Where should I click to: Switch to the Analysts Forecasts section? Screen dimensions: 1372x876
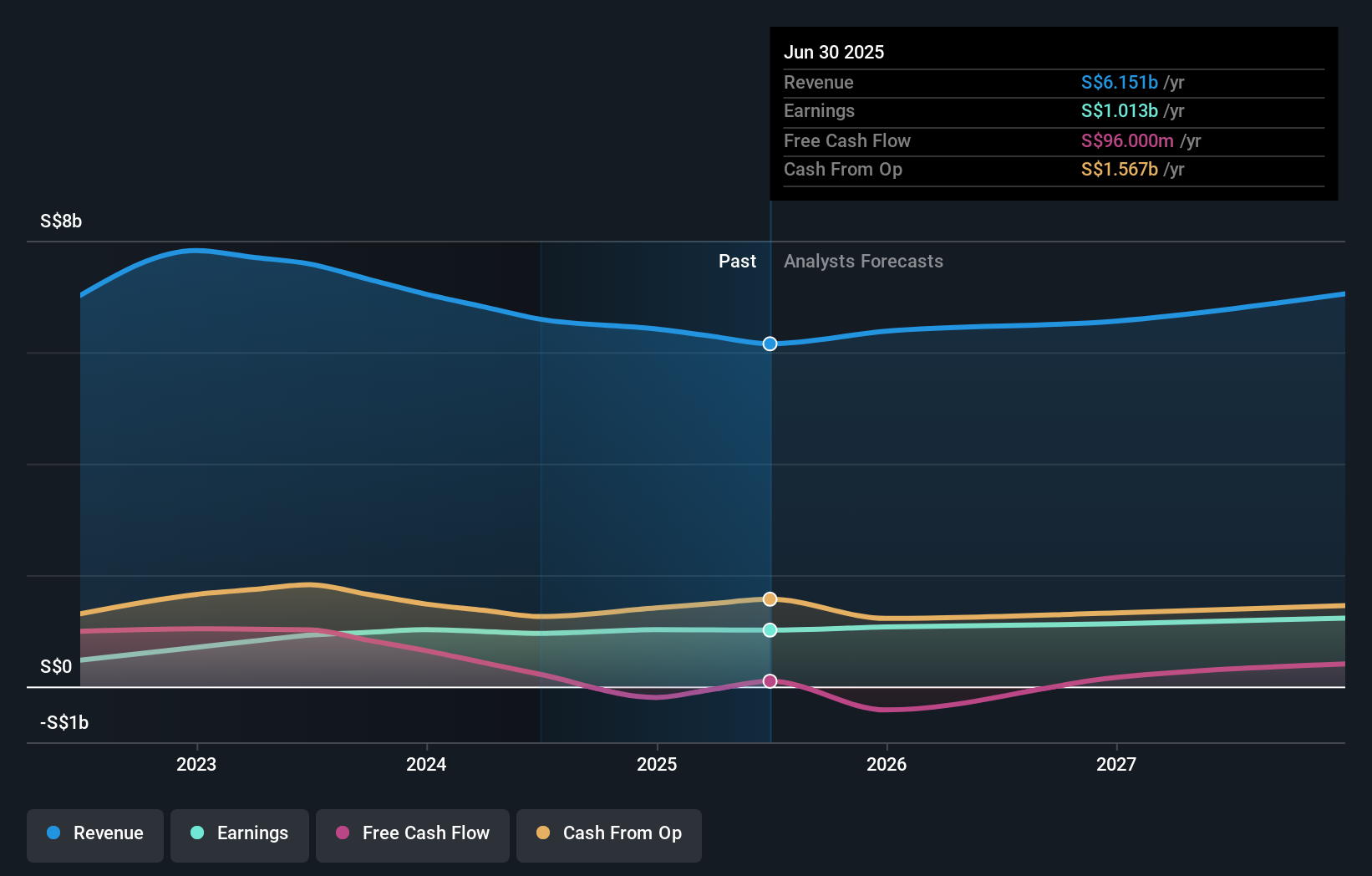click(x=863, y=261)
